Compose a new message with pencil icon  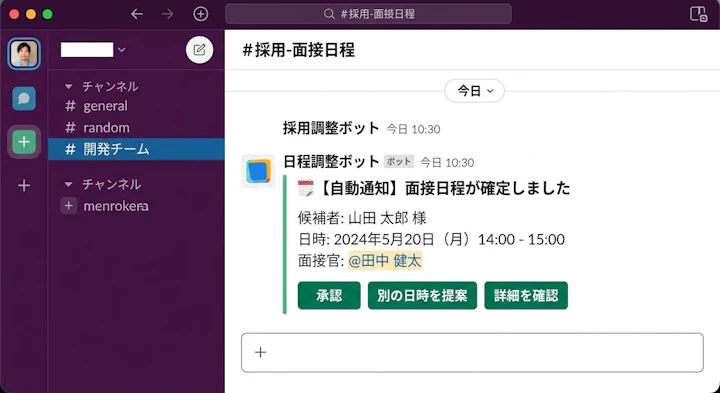pyautogui.click(x=199, y=50)
